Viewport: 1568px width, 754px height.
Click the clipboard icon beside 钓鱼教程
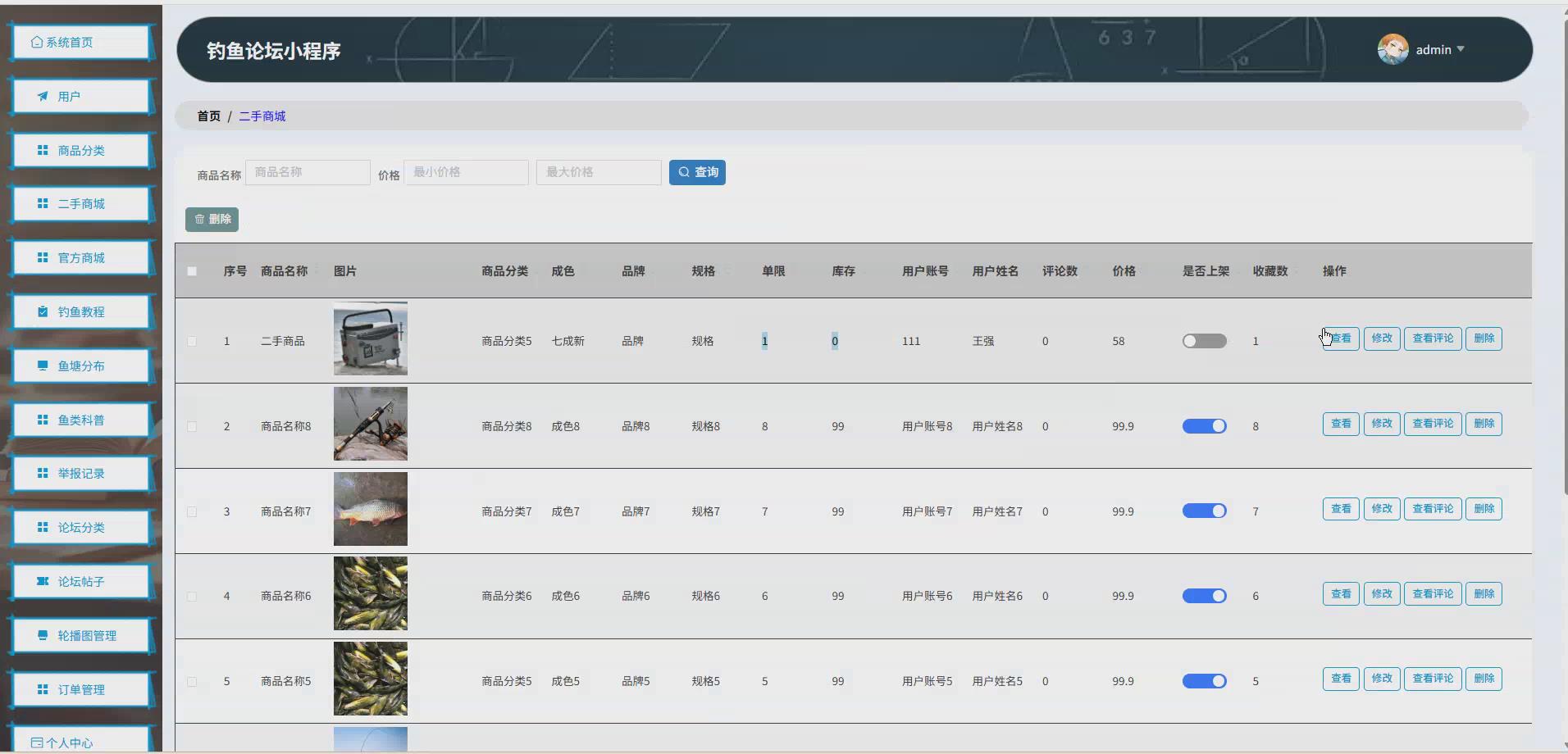click(43, 311)
